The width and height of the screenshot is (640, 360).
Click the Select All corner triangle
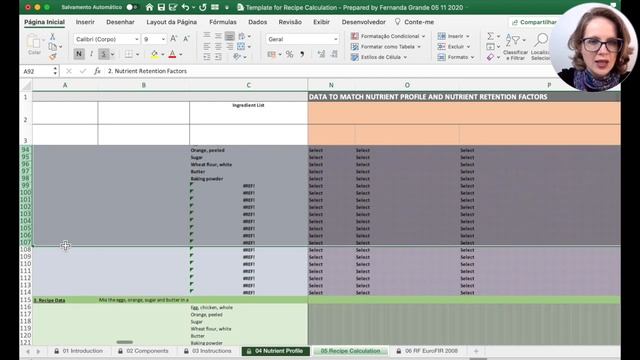(27, 85)
